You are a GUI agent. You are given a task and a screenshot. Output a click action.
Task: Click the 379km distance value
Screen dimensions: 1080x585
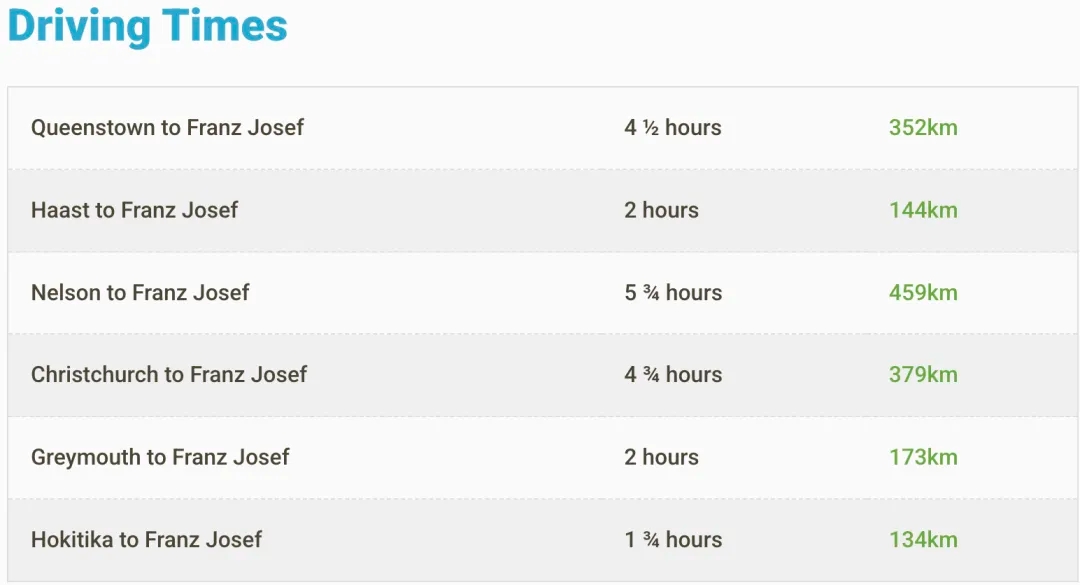pyautogui.click(x=923, y=374)
